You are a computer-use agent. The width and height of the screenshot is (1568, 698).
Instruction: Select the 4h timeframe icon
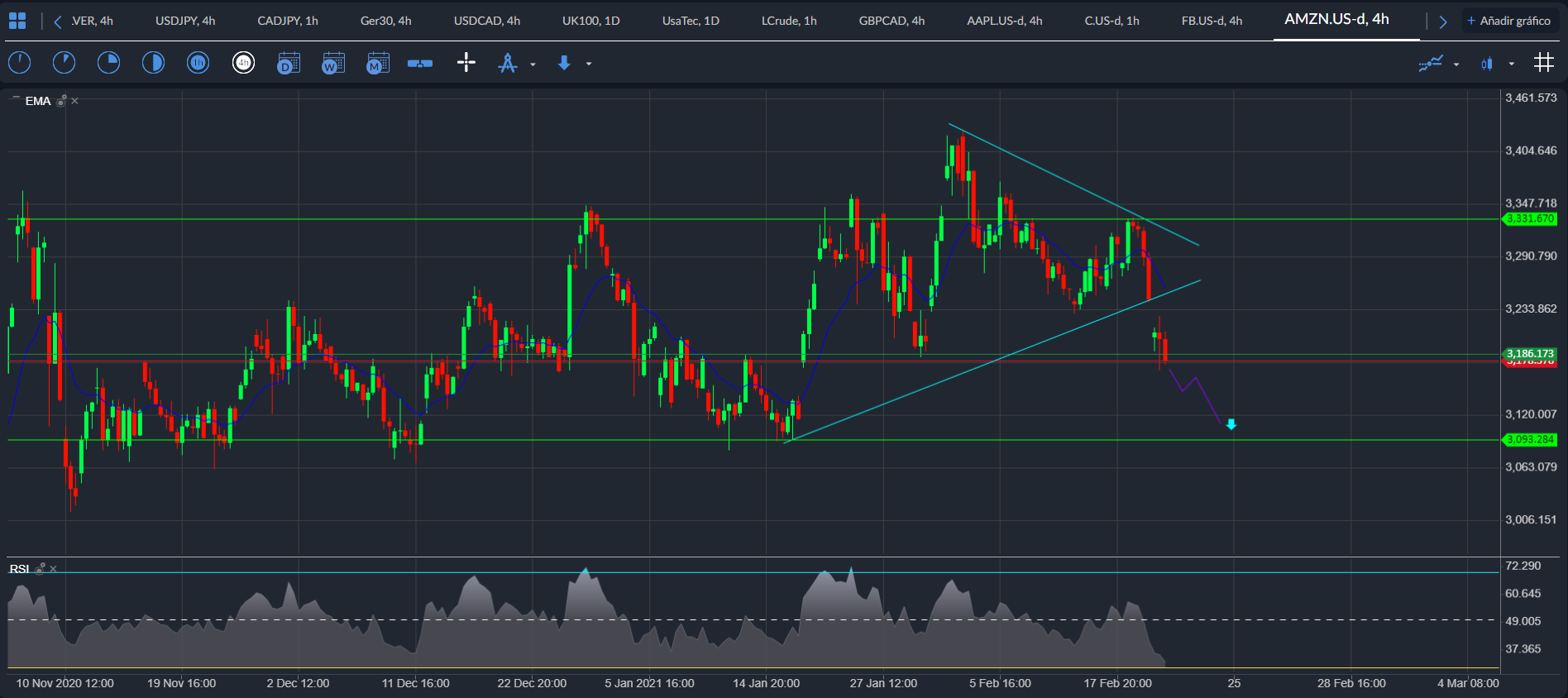243,63
